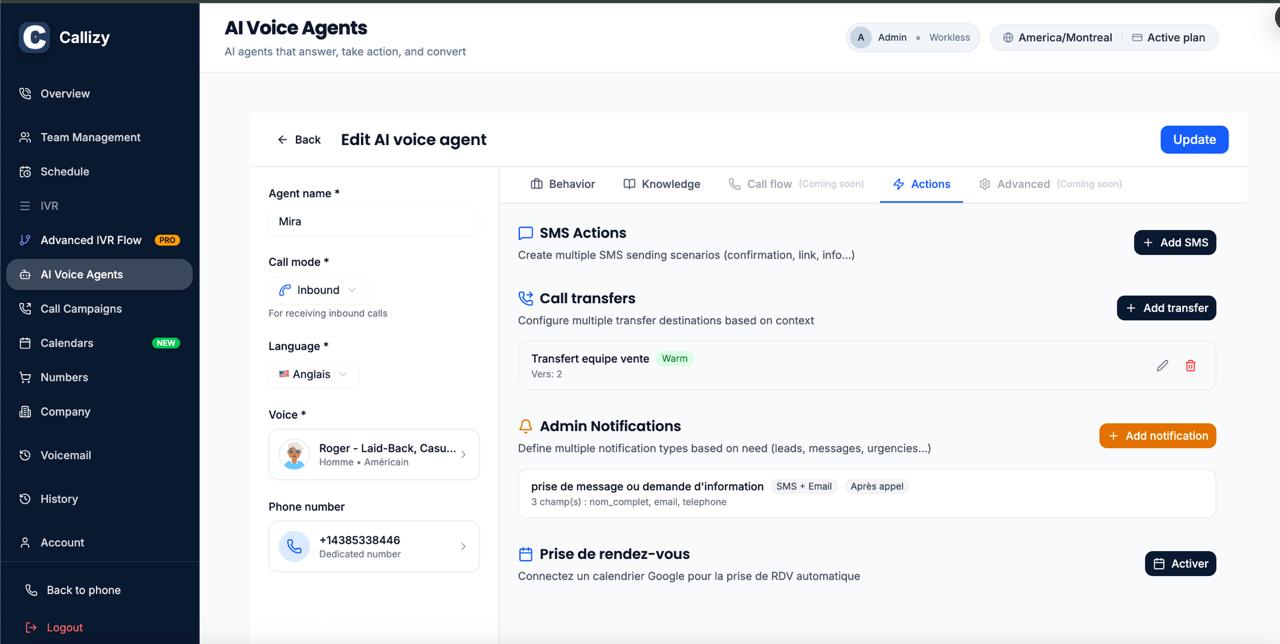Click the Agent name input field
This screenshot has width=1280, height=644.
tap(373, 222)
